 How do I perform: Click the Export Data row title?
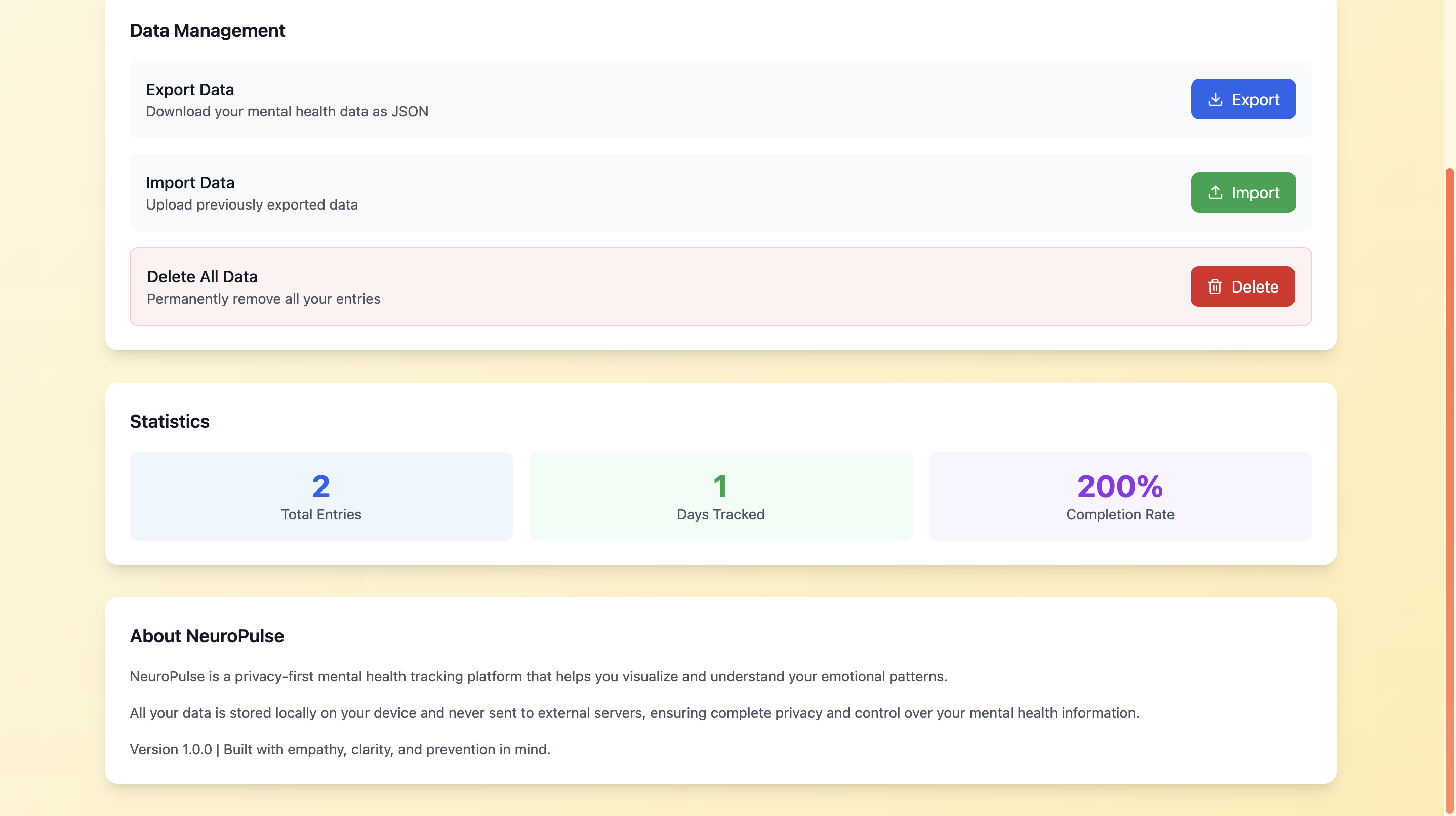[x=190, y=89]
